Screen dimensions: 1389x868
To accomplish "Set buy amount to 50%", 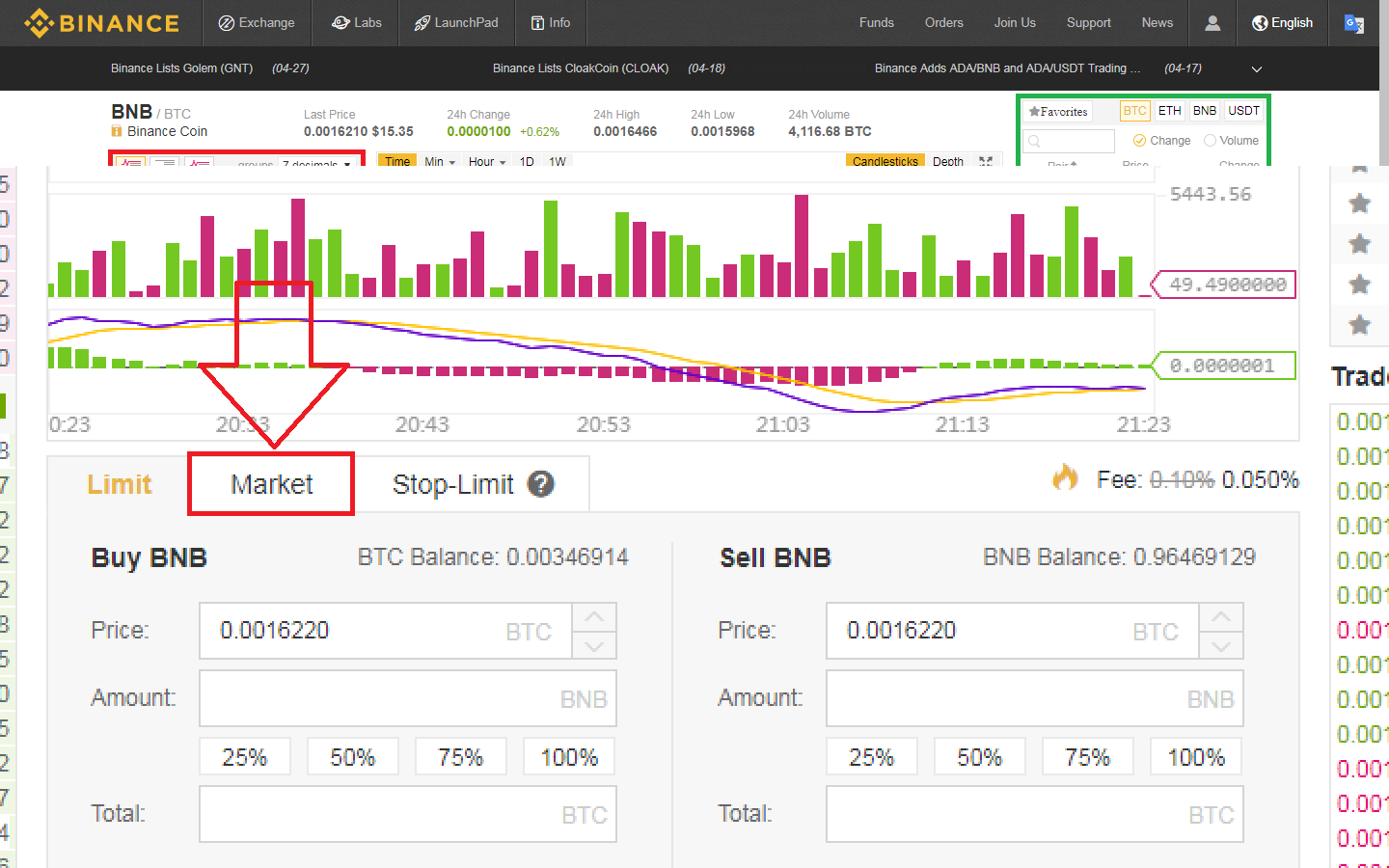I will (353, 757).
